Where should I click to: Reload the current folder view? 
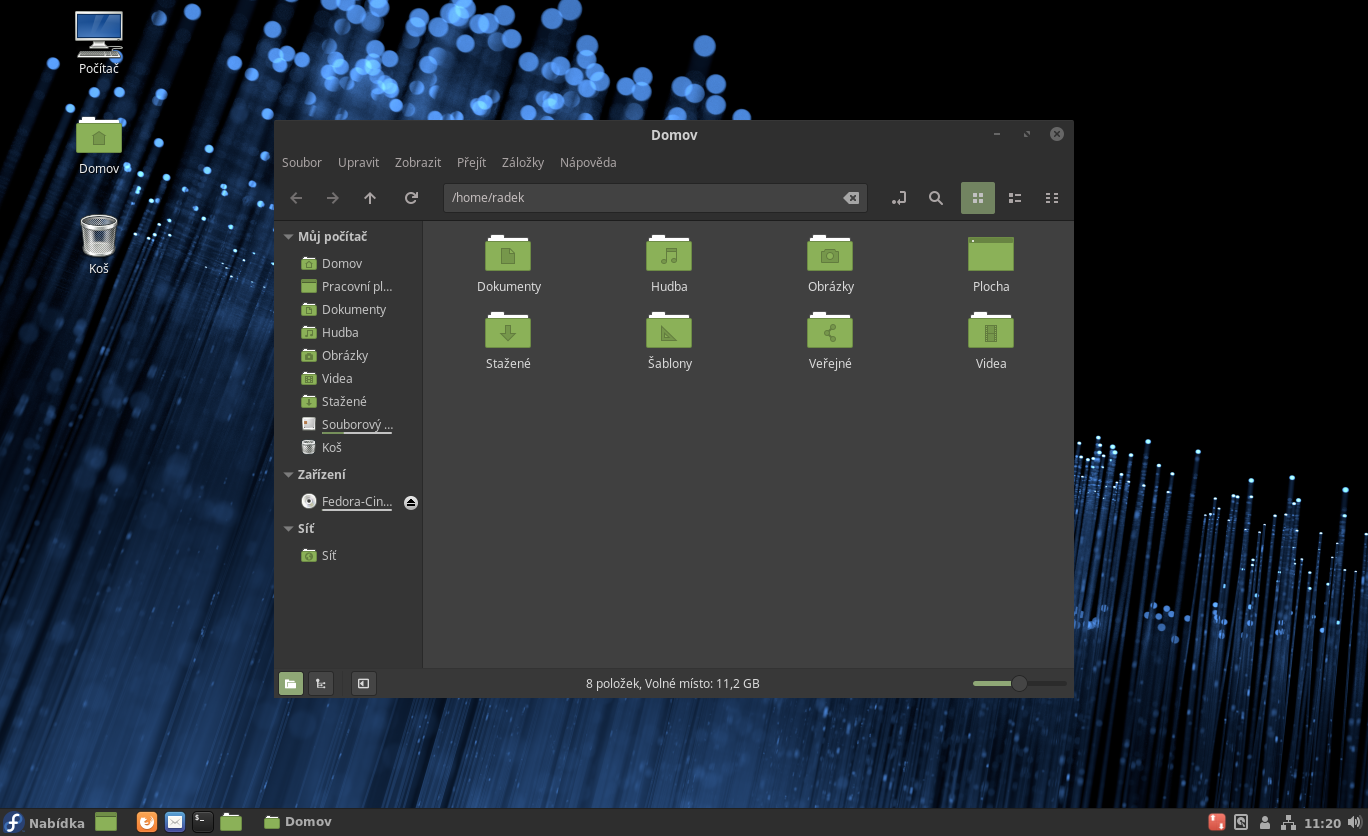[x=411, y=198]
